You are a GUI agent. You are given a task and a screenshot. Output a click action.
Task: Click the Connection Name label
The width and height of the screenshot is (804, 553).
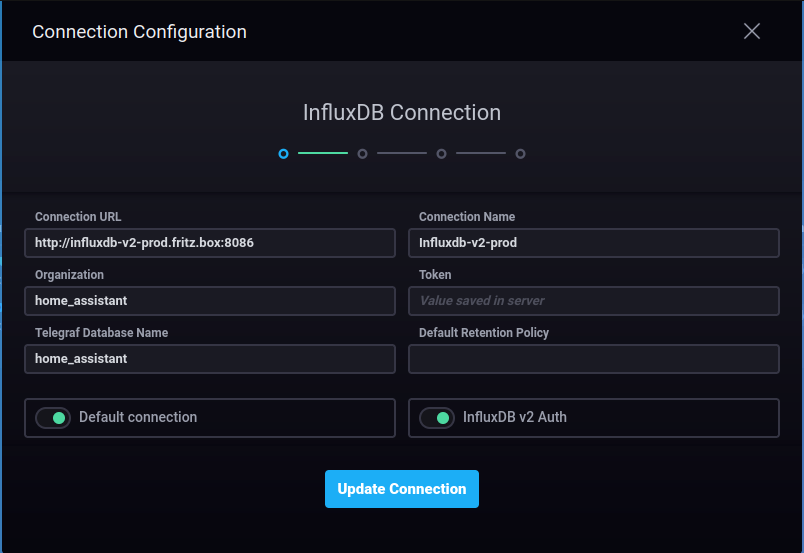tap(467, 216)
